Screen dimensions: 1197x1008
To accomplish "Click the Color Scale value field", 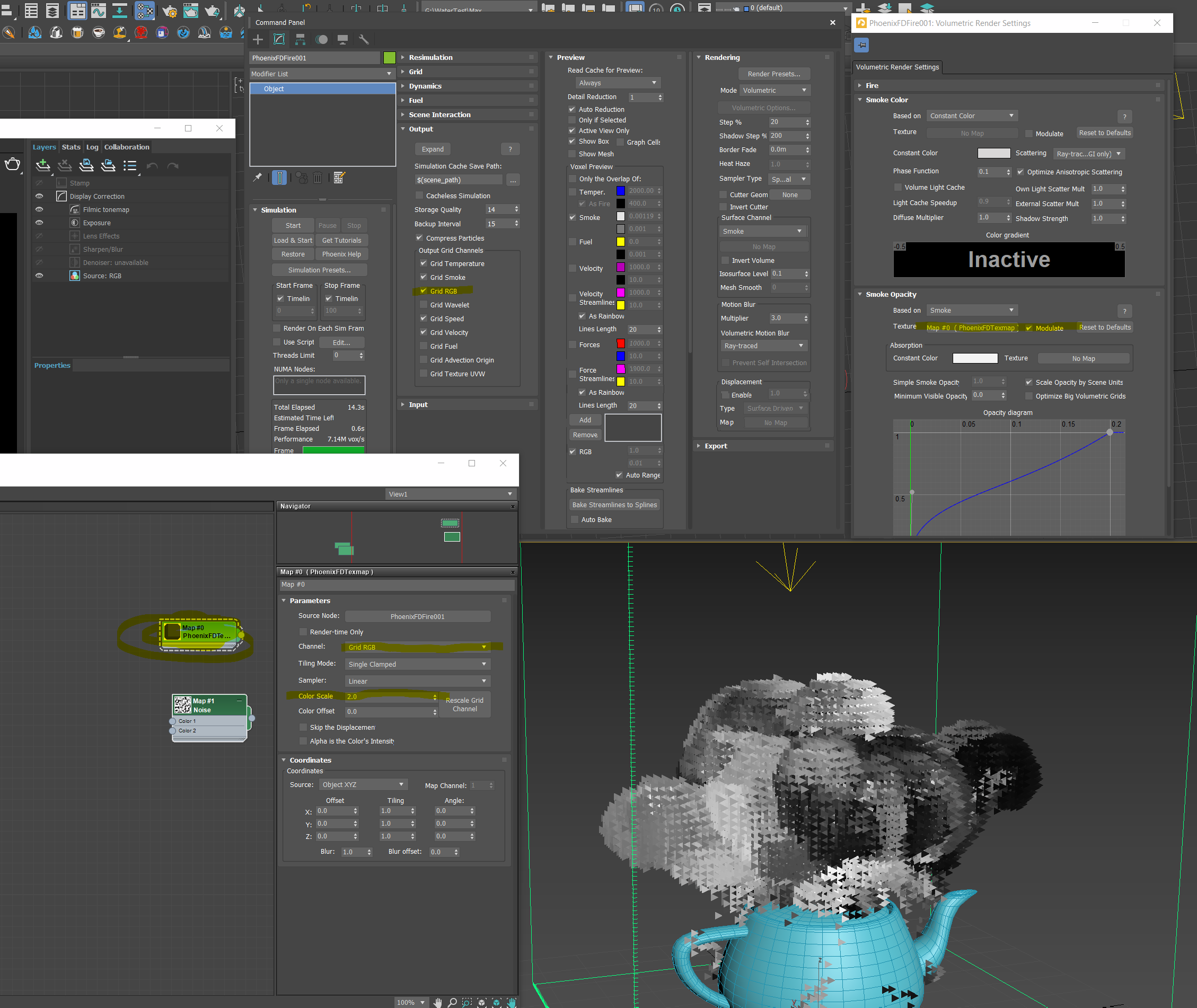I will [x=389, y=696].
